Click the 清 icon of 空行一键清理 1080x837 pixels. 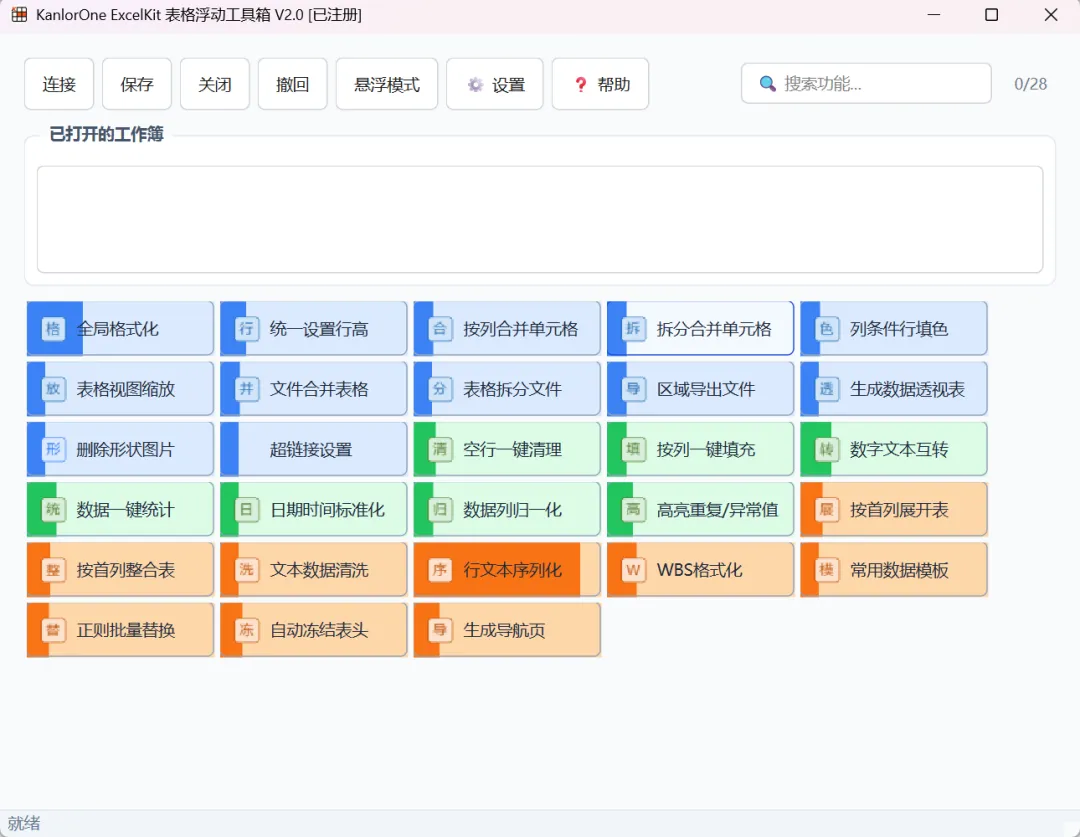[x=440, y=449]
